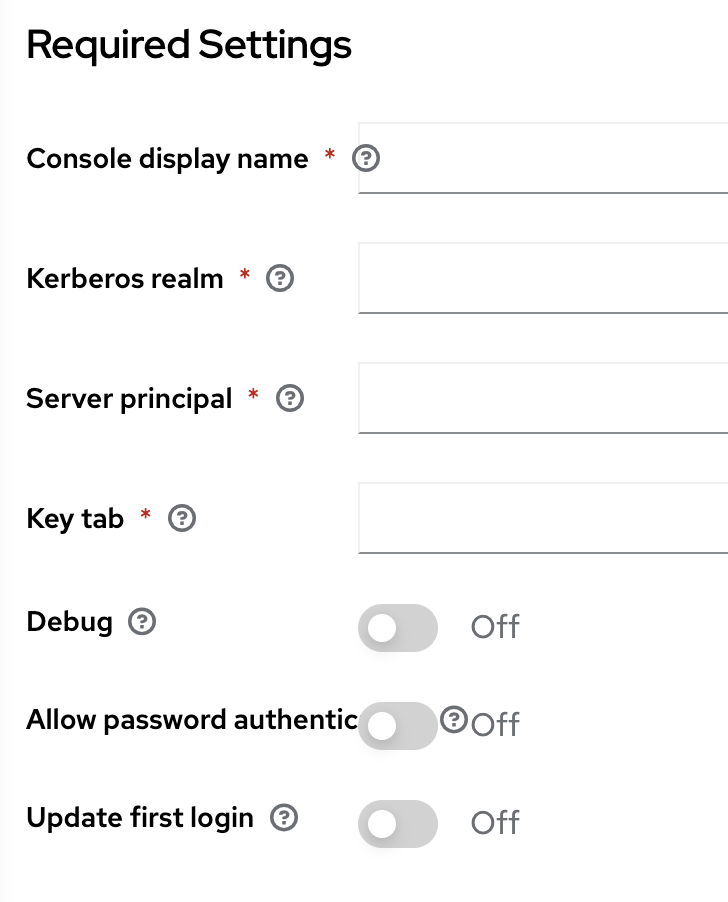The height and width of the screenshot is (902, 728).
Task: Turn on Allow password authentication
Action: (x=397, y=725)
